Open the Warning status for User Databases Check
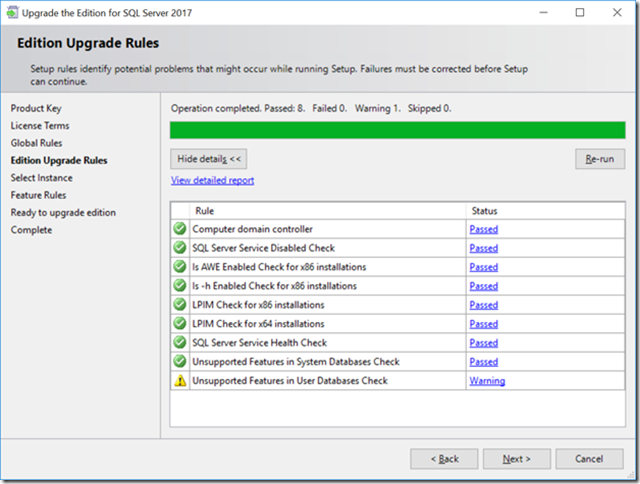Screen dimensions: 640x484 [487, 381]
